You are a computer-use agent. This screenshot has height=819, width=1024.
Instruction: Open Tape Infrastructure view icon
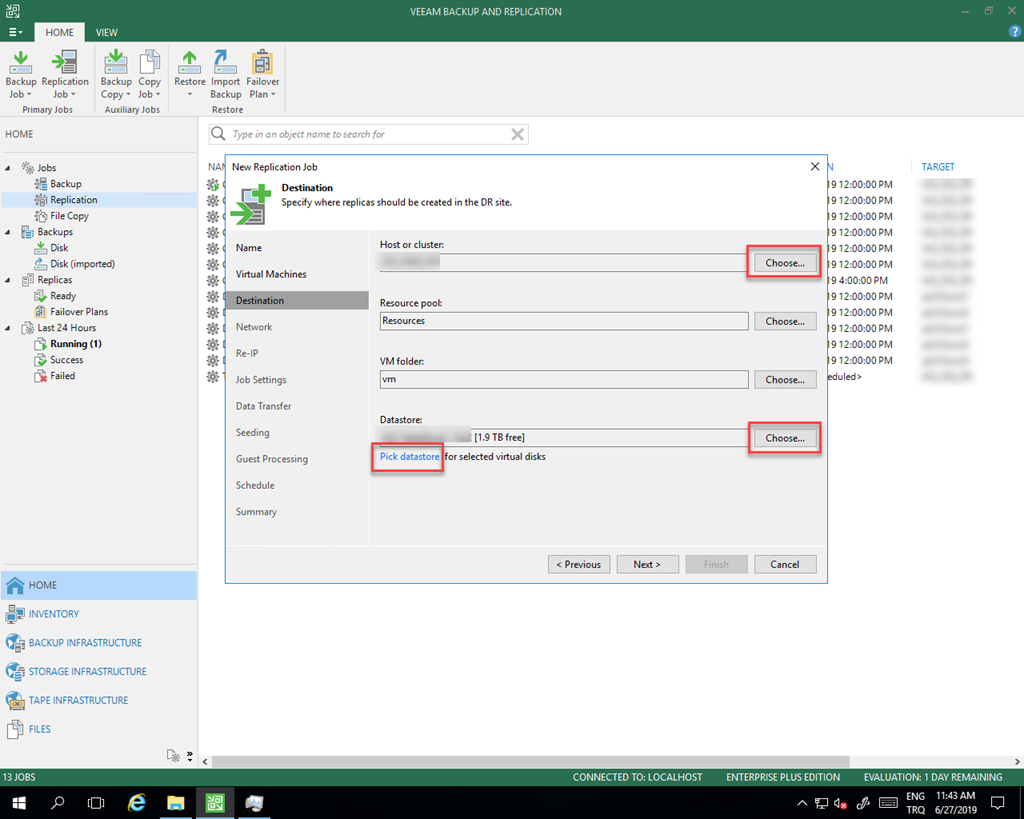[x=14, y=700]
